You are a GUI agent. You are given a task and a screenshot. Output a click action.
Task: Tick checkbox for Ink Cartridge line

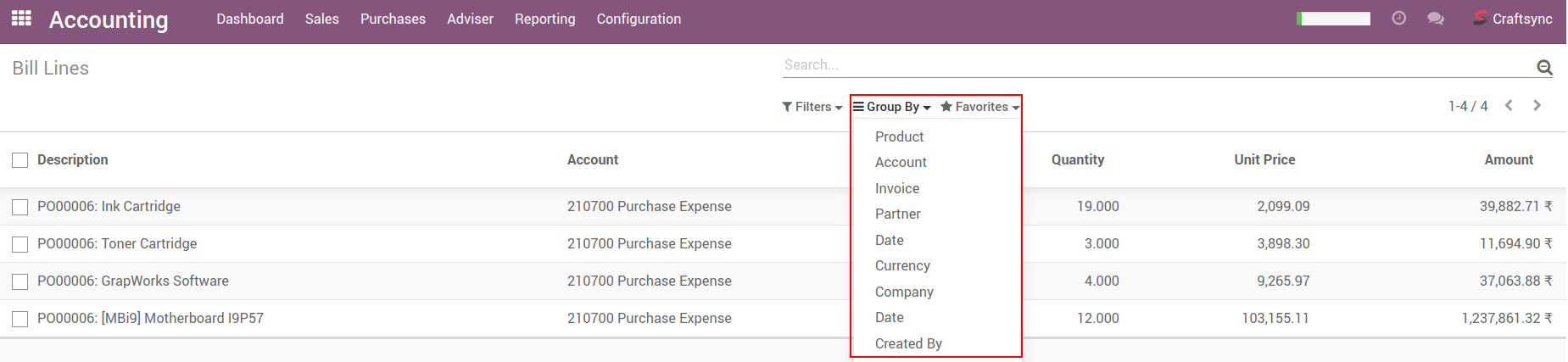20,207
